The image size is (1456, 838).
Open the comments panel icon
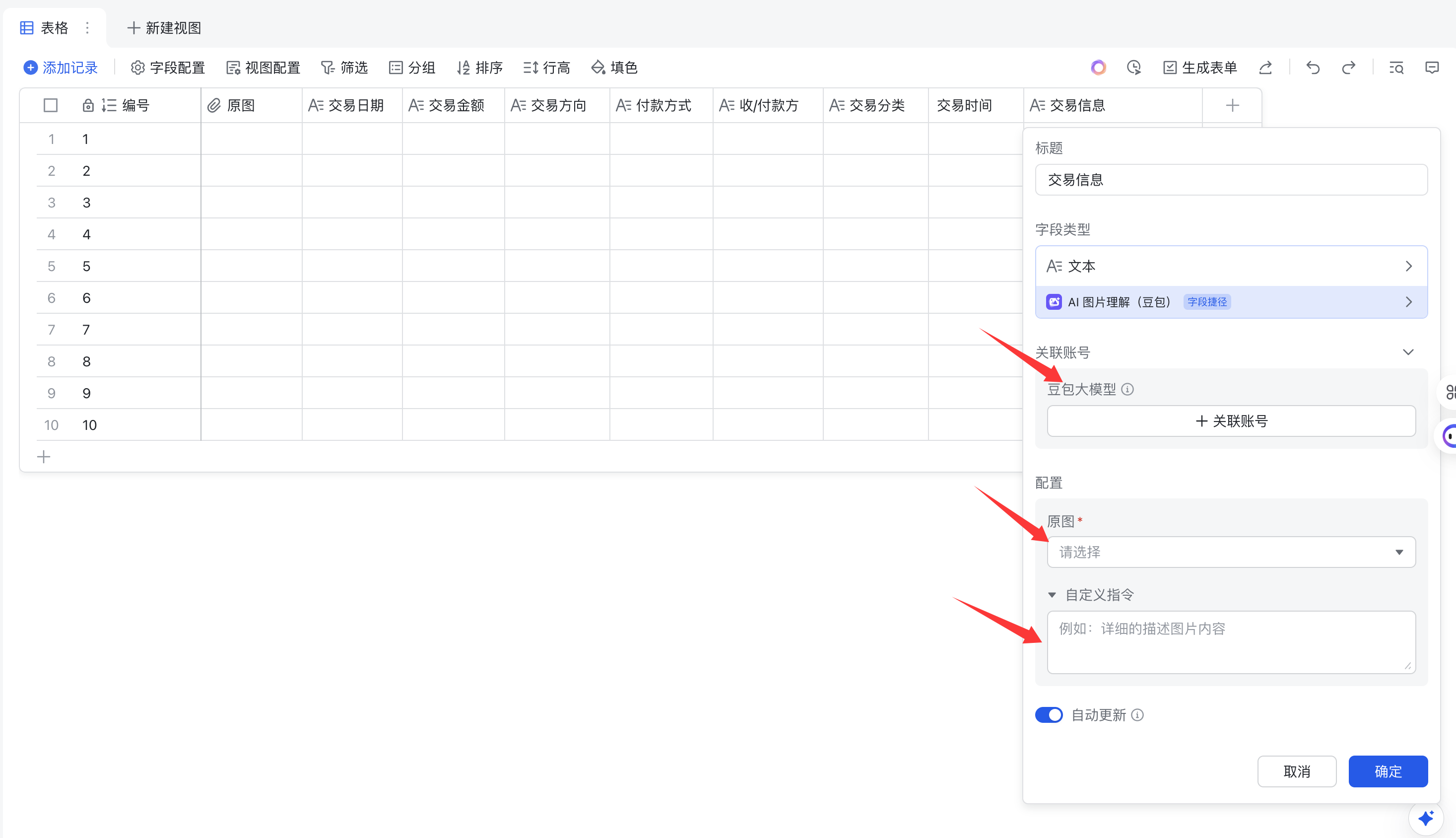pyautogui.click(x=1432, y=68)
